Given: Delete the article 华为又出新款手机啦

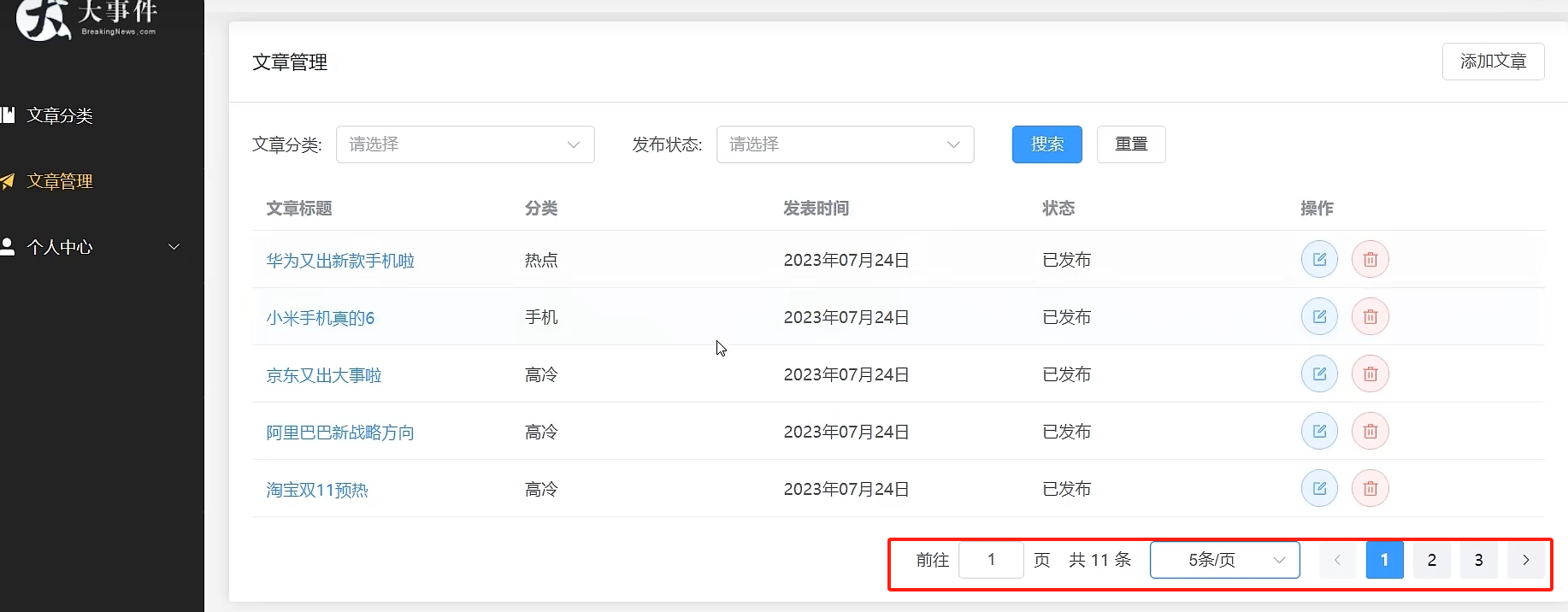Looking at the screenshot, I should coord(1371,259).
